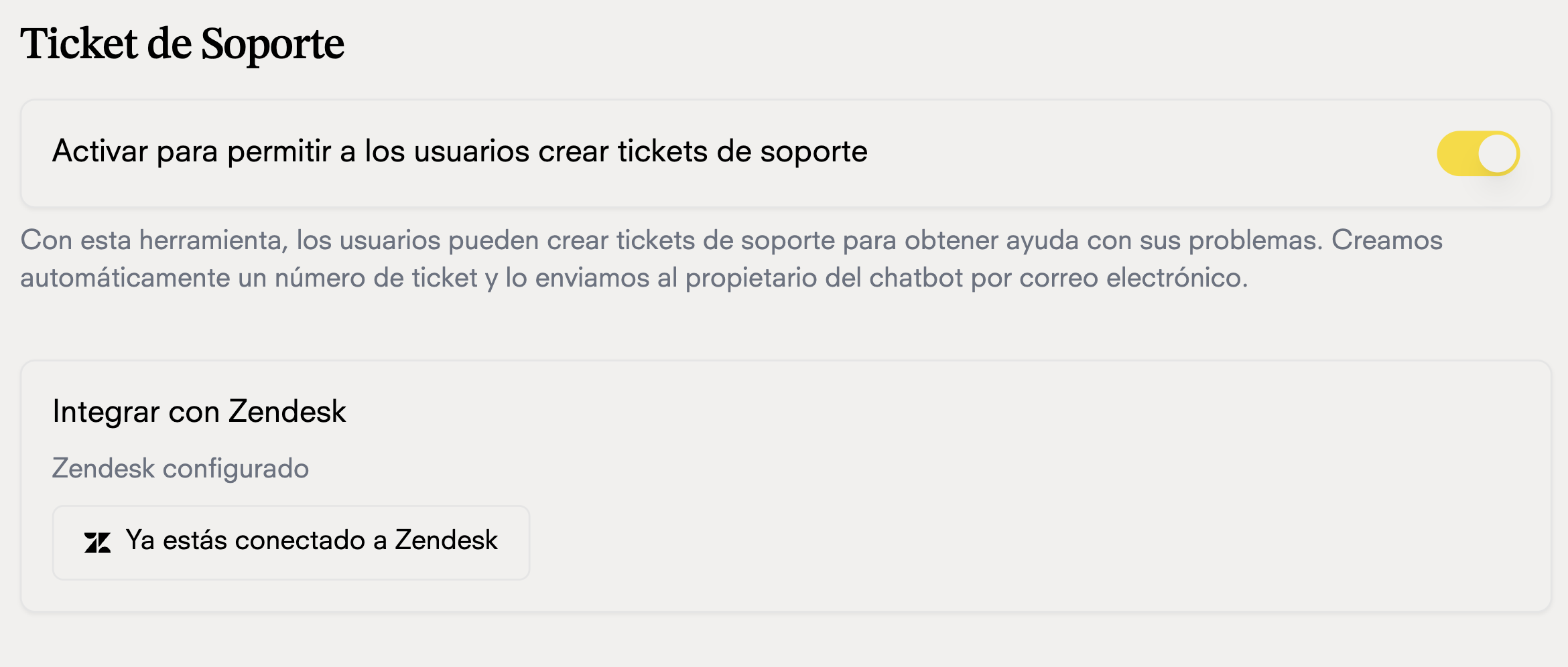Click the description text about ticket numbers
The width and height of the screenshot is (1568, 667).
click(730, 259)
